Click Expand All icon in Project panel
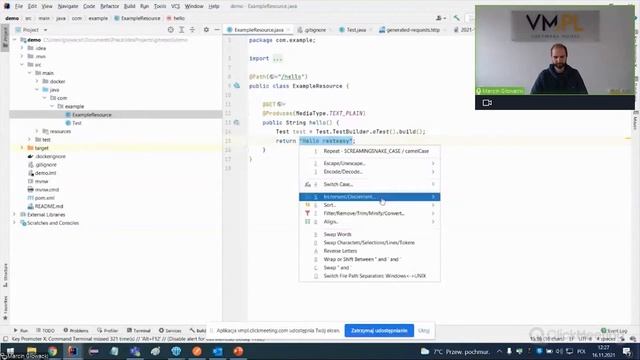This screenshot has width=640, height=360. pyautogui.click(x=182, y=30)
